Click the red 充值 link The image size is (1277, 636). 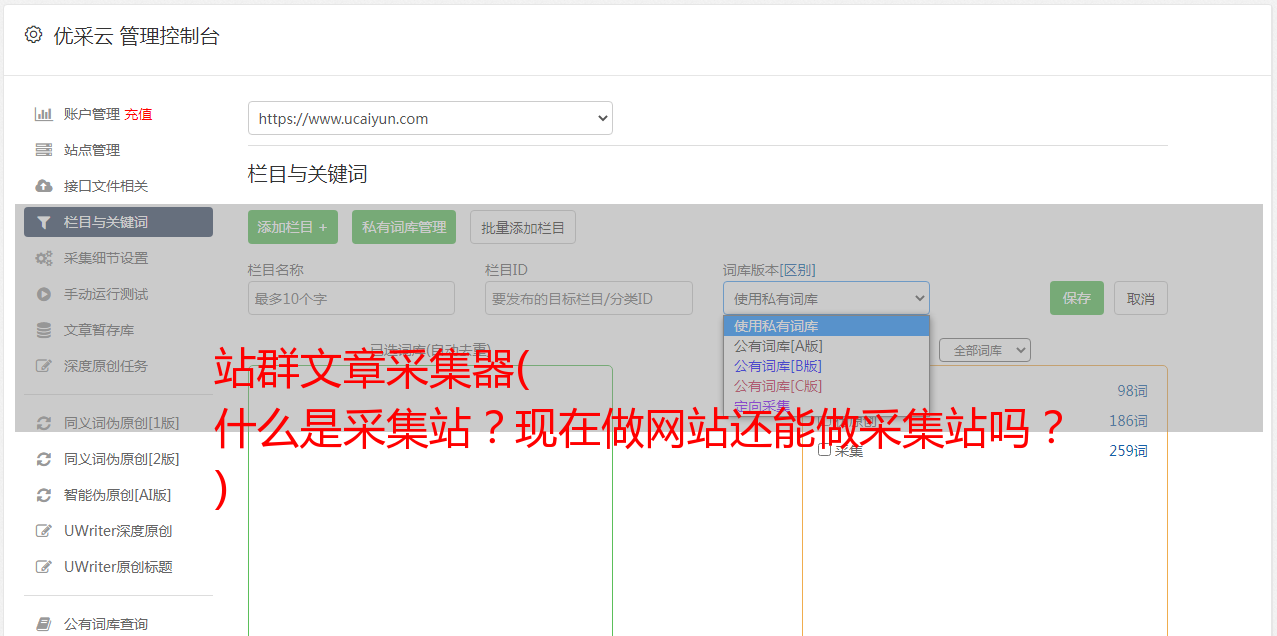138,114
